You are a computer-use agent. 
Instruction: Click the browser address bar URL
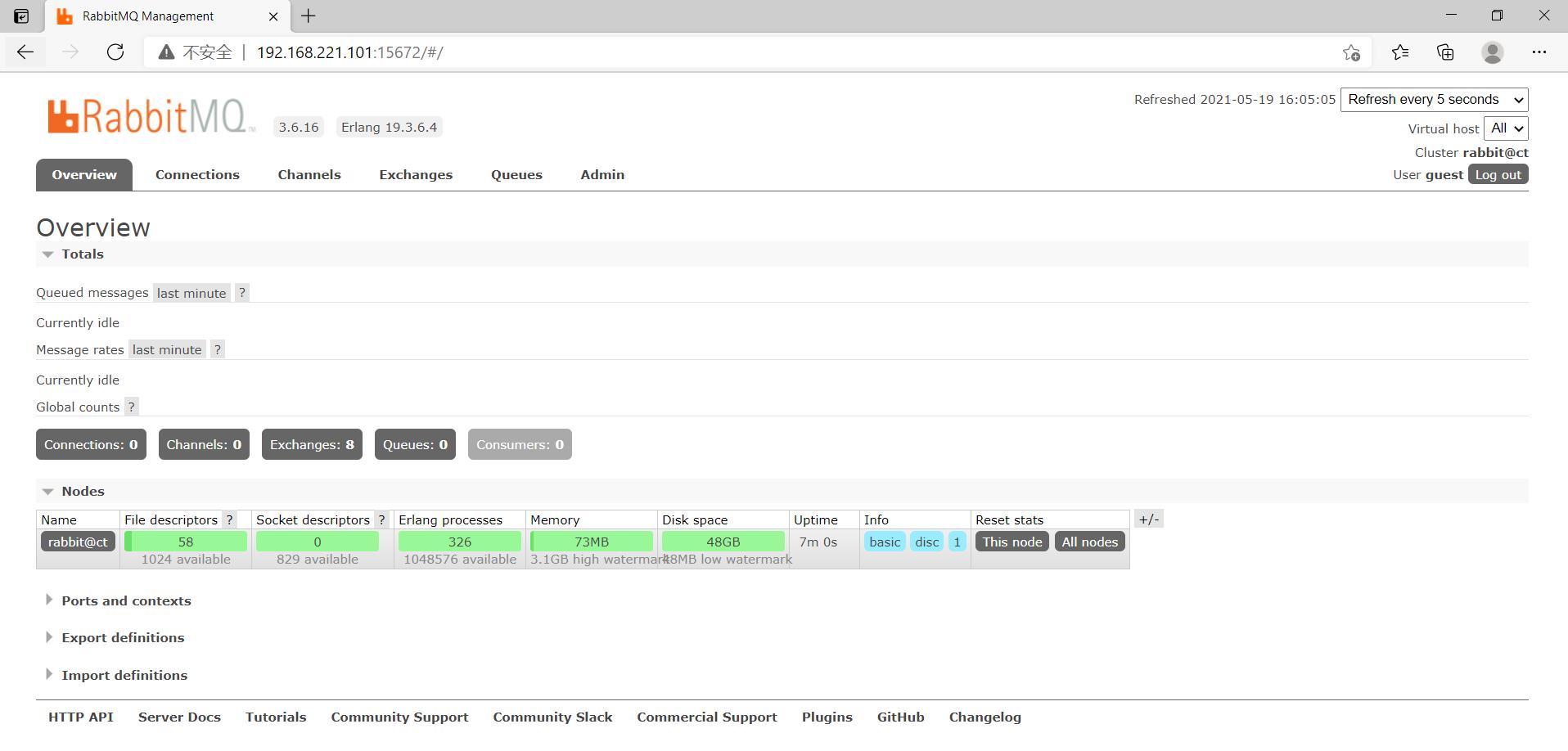click(350, 52)
